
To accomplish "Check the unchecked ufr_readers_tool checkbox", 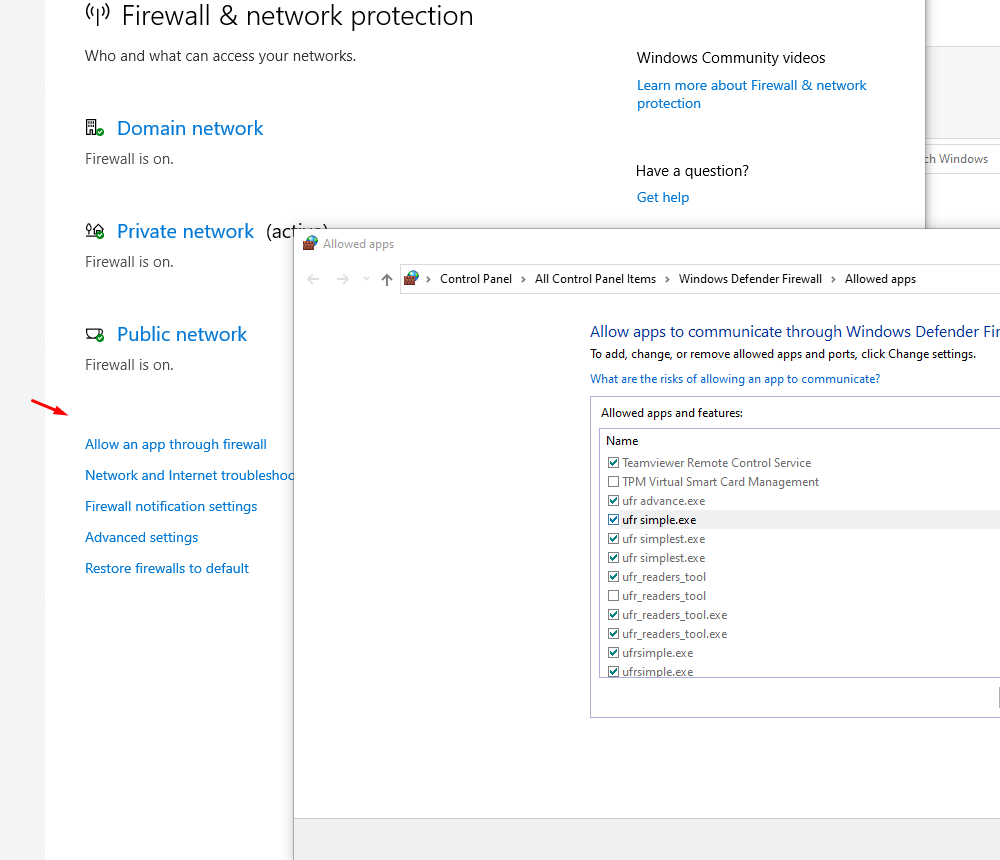I will [x=614, y=596].
